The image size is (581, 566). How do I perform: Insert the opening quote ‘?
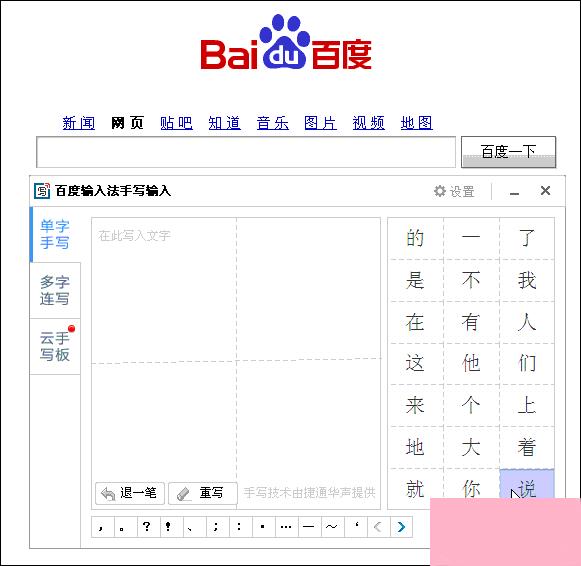[356, 526]
